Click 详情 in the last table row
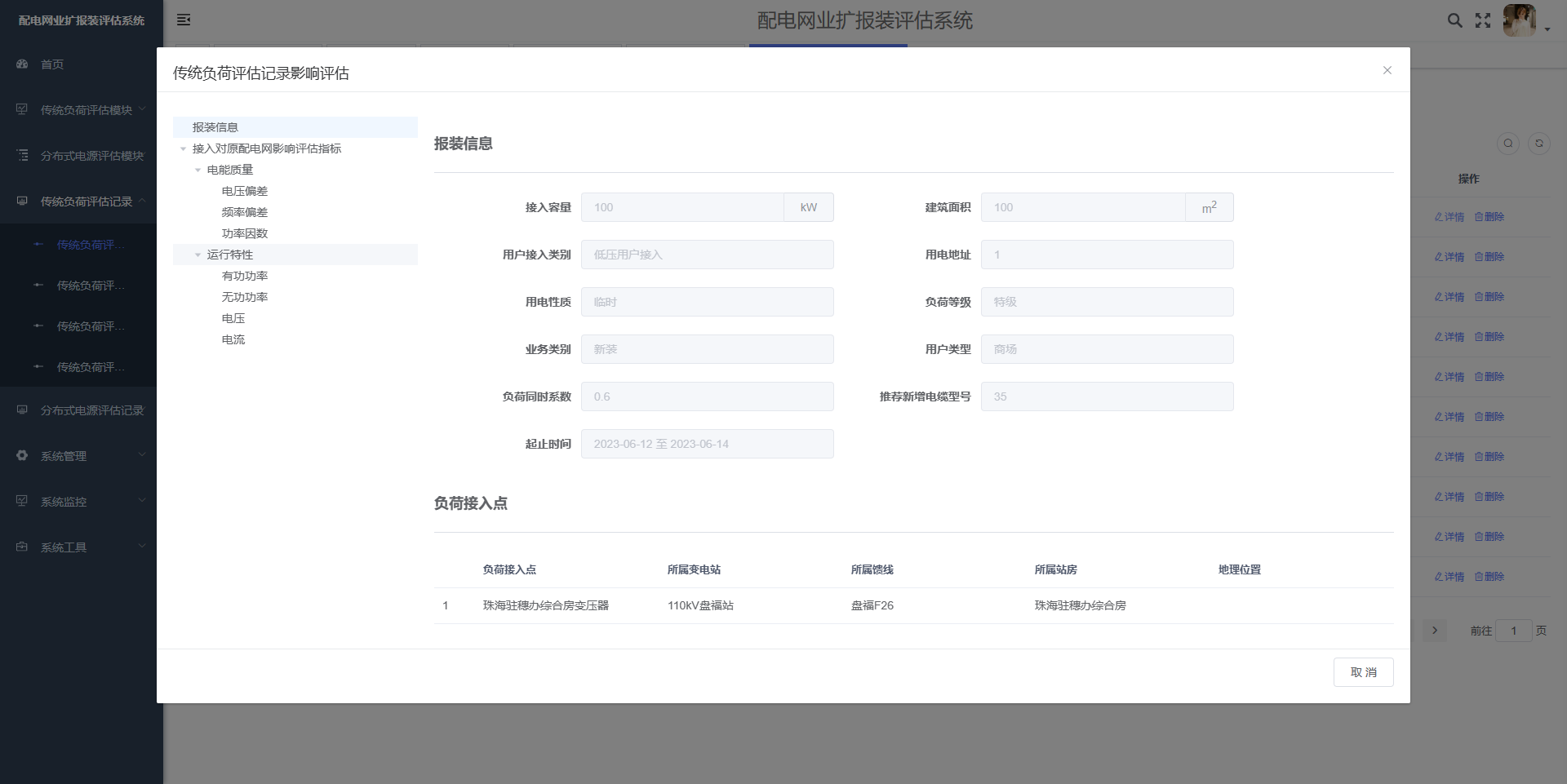The width and height of the screenshot is (1567, 784). 1449,577
